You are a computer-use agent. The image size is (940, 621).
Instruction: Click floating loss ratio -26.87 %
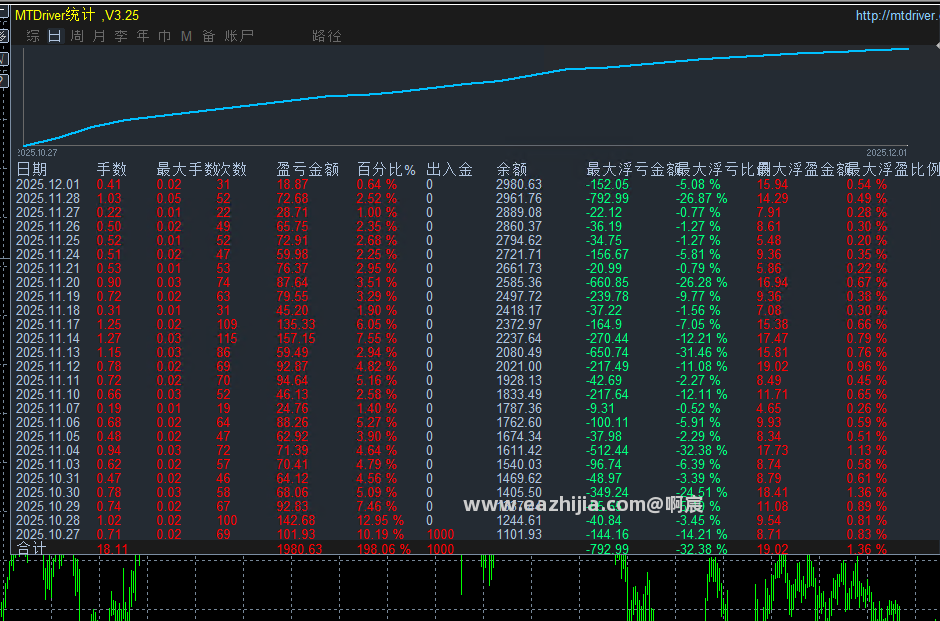[701, 198]
